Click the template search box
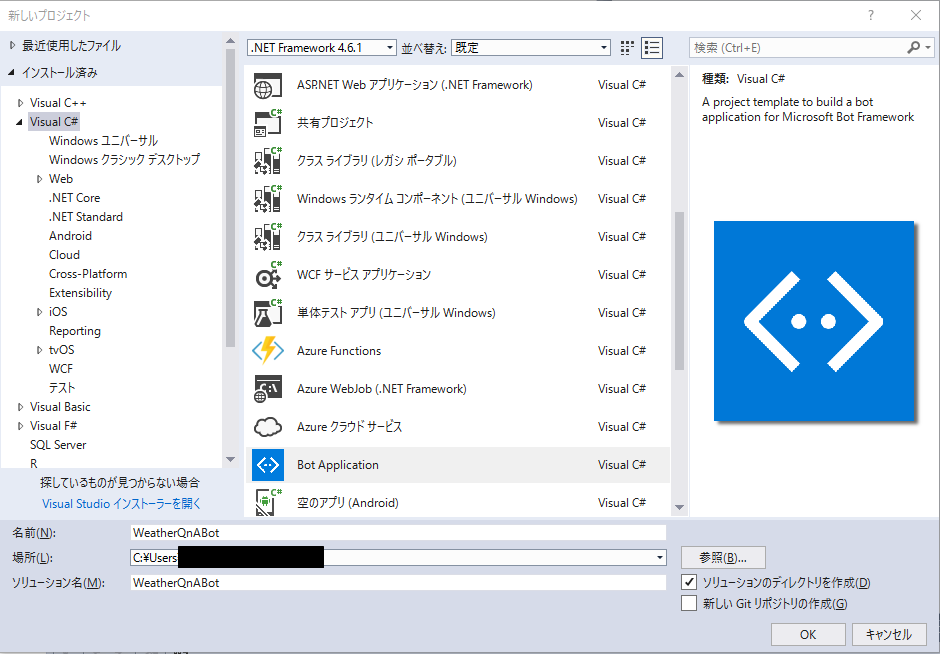This screenshot has width=940, height=654. (x=798, y=47)
